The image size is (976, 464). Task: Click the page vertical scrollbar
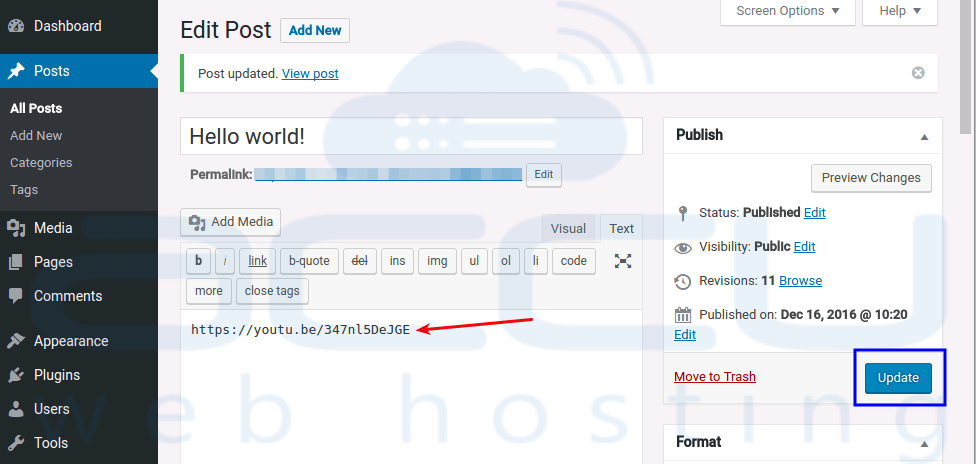point(966,65)
